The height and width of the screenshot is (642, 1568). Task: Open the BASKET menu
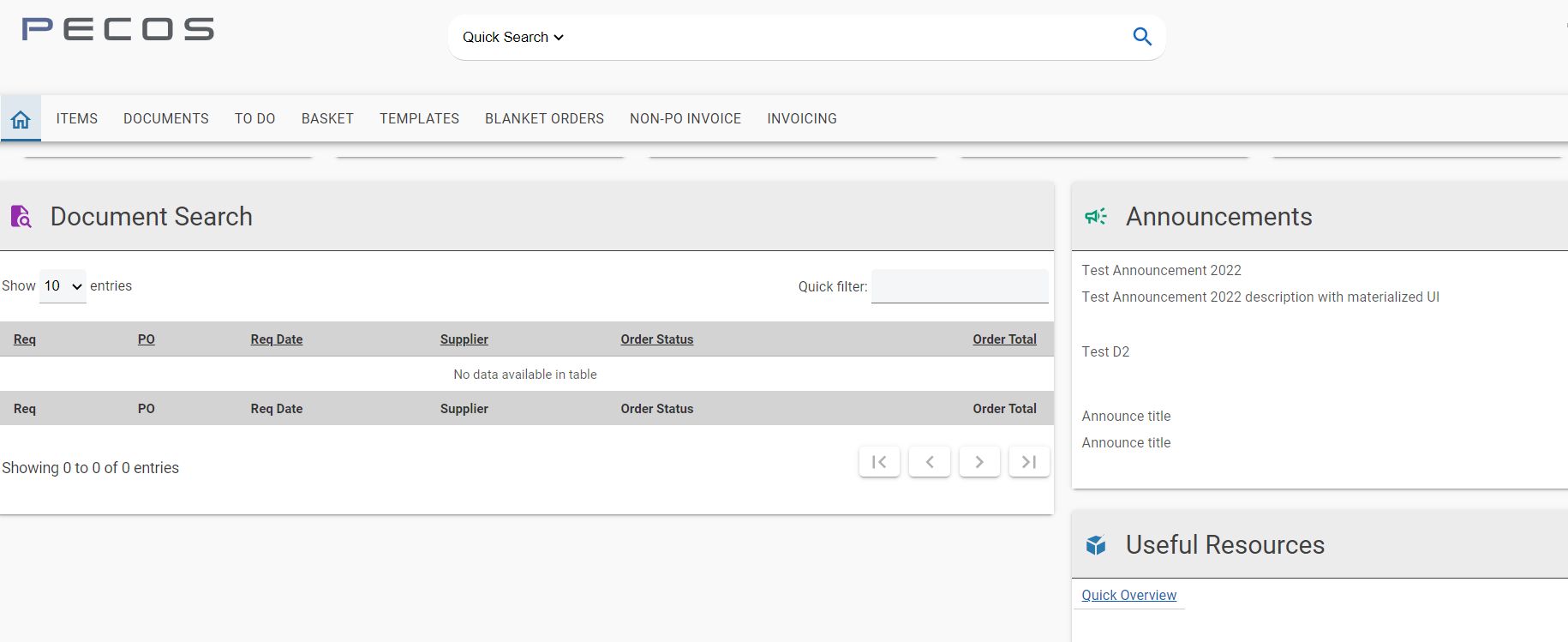tap(327, 119)
